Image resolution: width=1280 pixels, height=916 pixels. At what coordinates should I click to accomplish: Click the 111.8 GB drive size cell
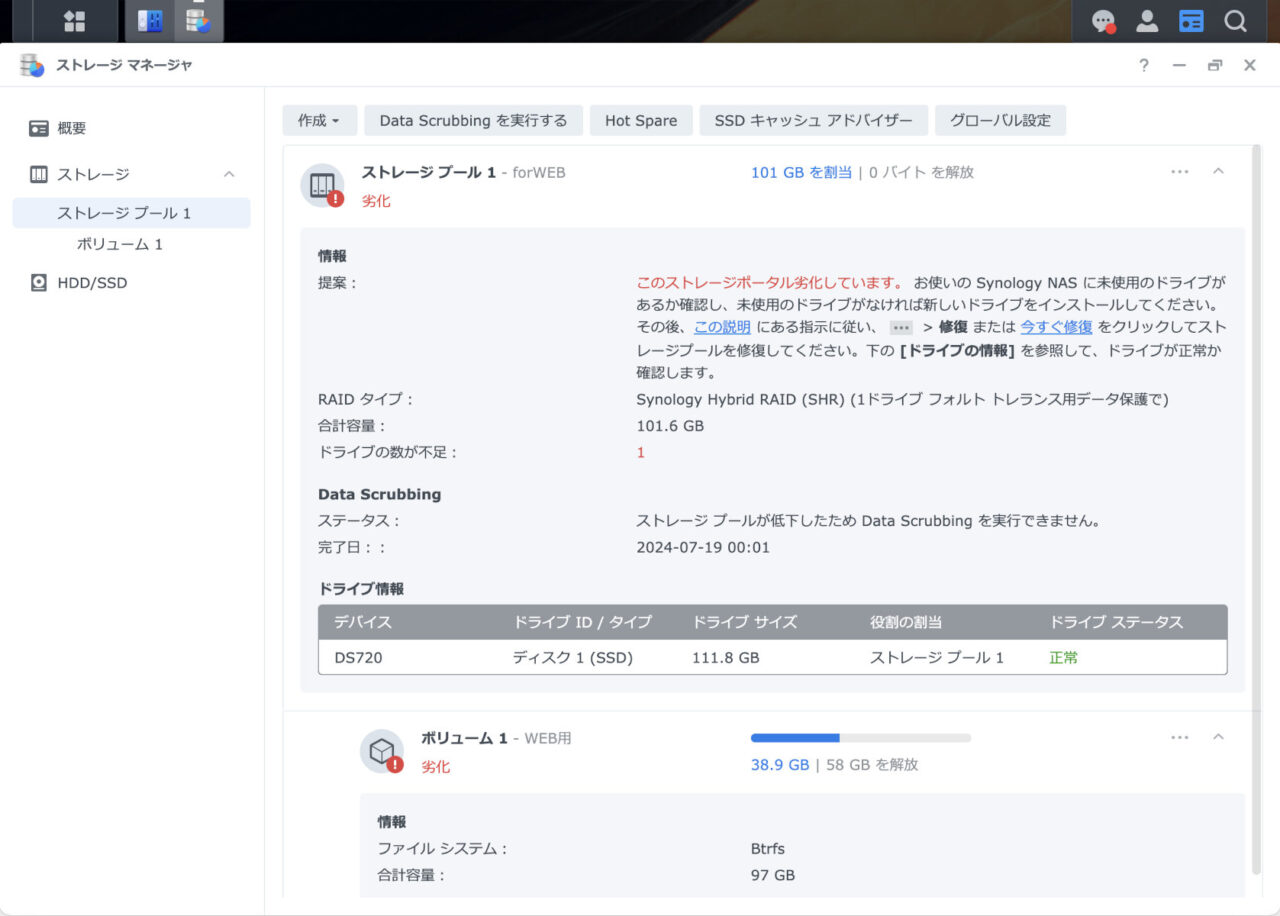click(725, 658)
